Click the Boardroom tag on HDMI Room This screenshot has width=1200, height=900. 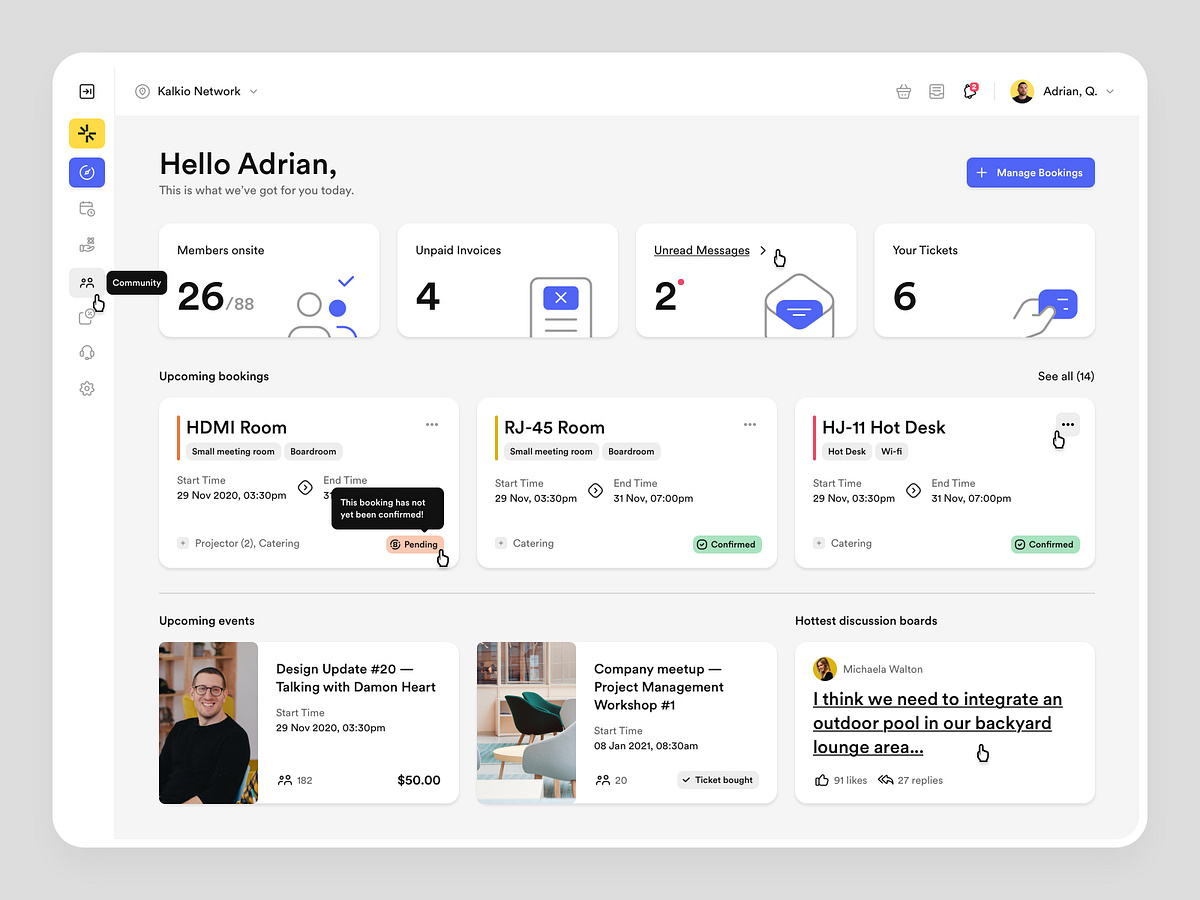[313, 451]
